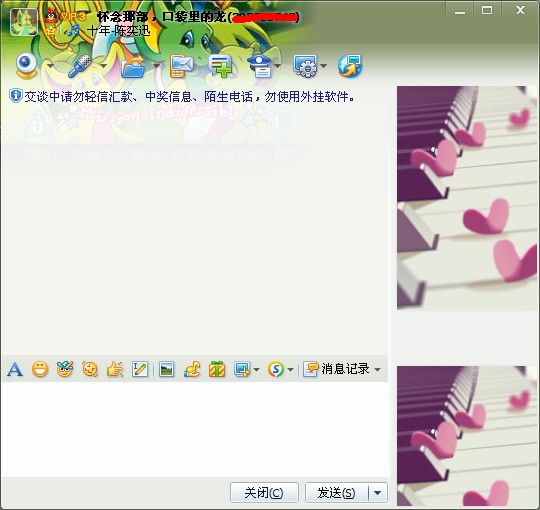
Task: Start a video call with webcam icon
Action: (x=26, y=65)
